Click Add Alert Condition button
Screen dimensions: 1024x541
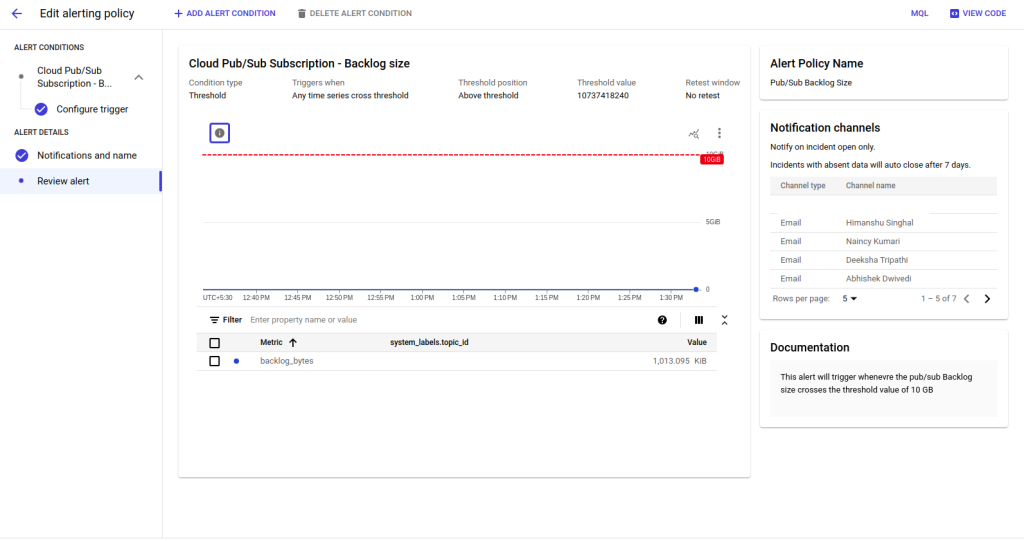point(225,13)
